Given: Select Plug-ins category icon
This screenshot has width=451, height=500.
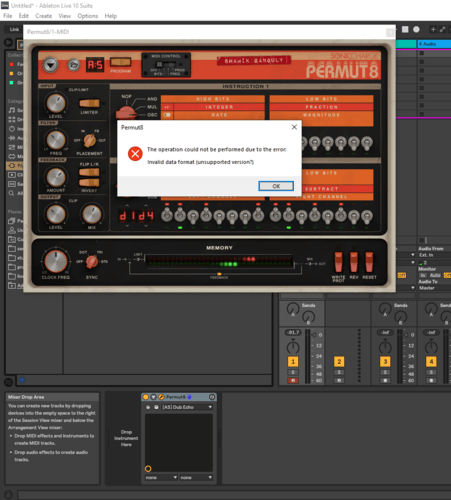Looking at the screenshot, I should (x=12, y=165).
